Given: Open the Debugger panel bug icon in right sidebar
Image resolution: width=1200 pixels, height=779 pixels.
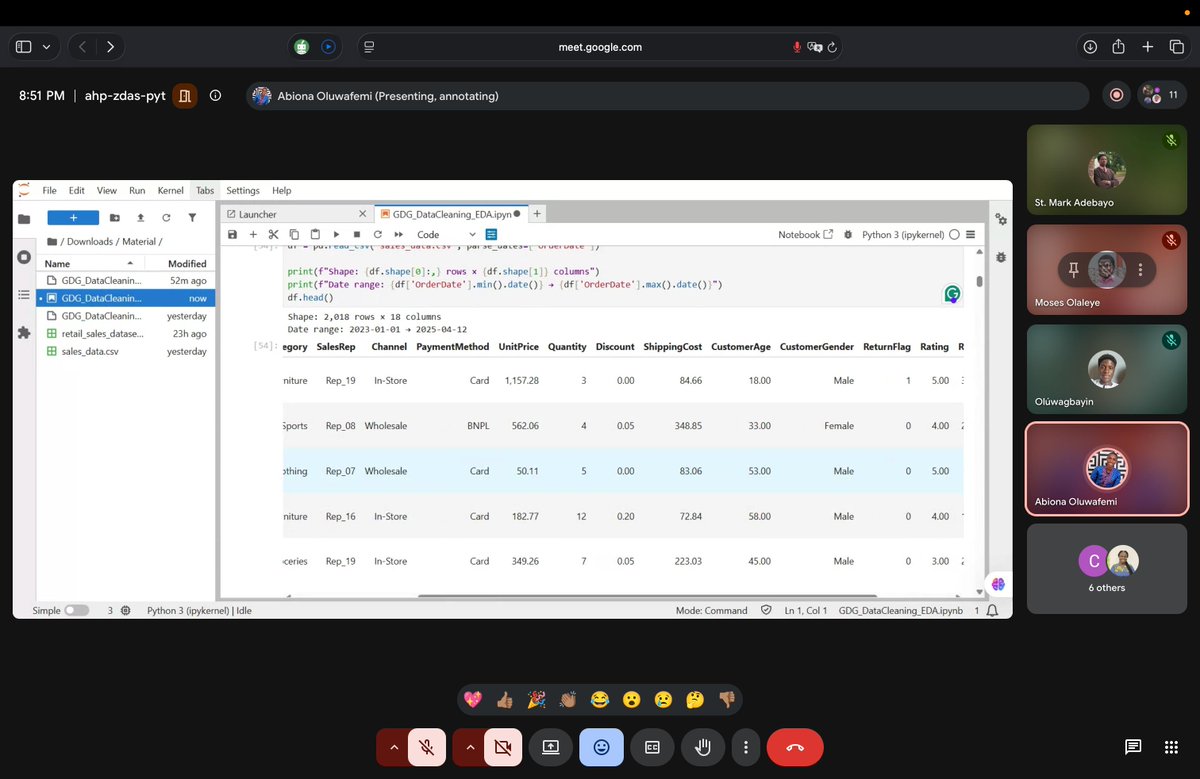Looking at the screenshot, I should pos(1001,257).
